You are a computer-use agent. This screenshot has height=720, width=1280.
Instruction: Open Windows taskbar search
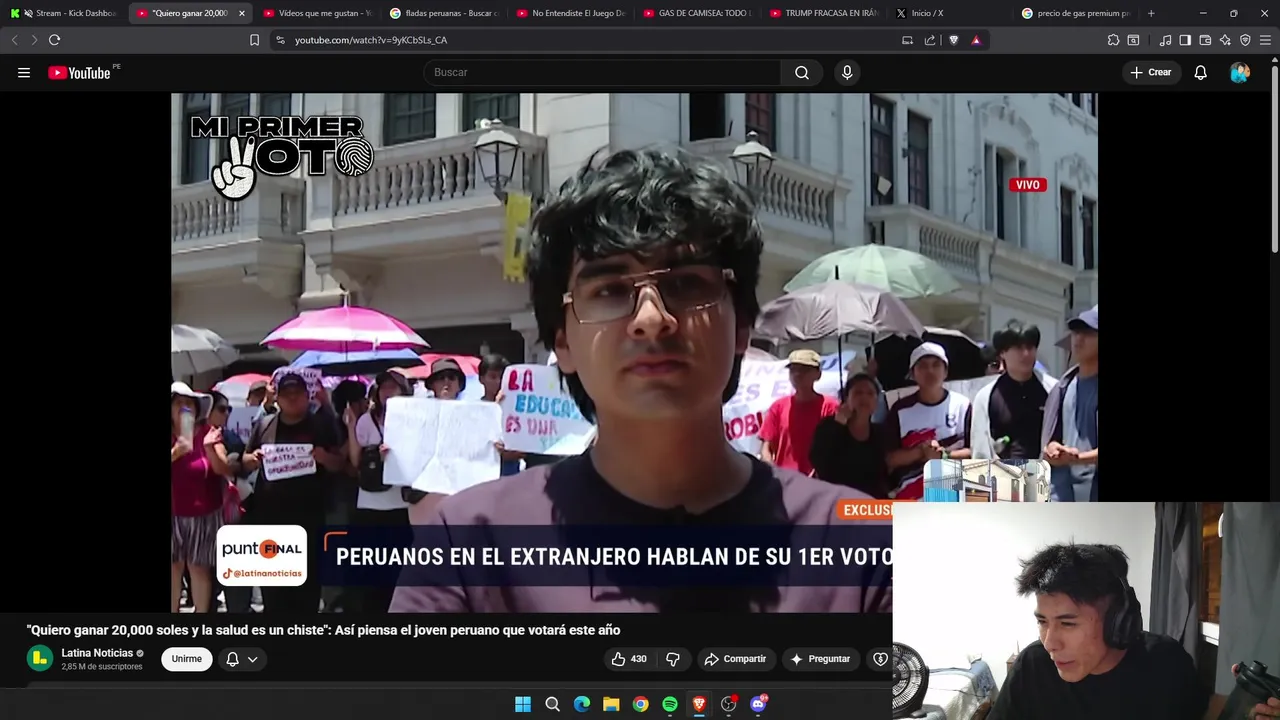click(x=552, y=704)
